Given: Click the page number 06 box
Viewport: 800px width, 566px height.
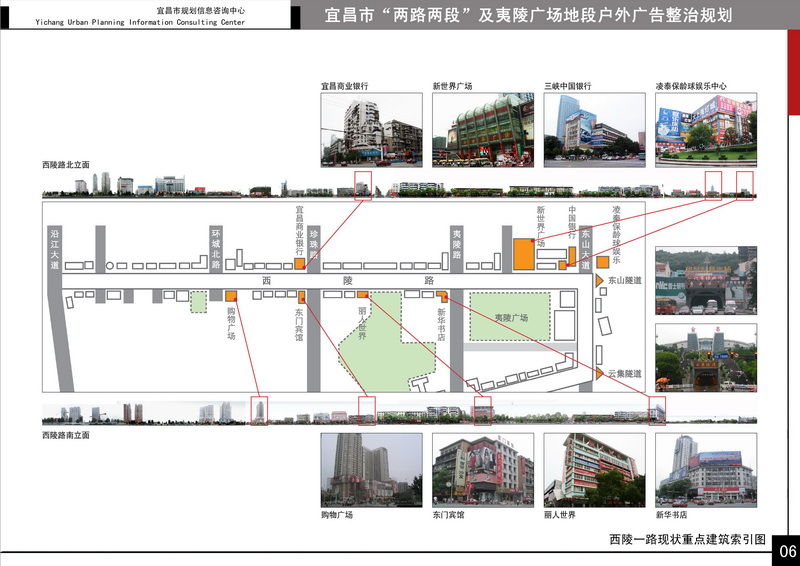Looking at the screenshot, I should [787, 551].
